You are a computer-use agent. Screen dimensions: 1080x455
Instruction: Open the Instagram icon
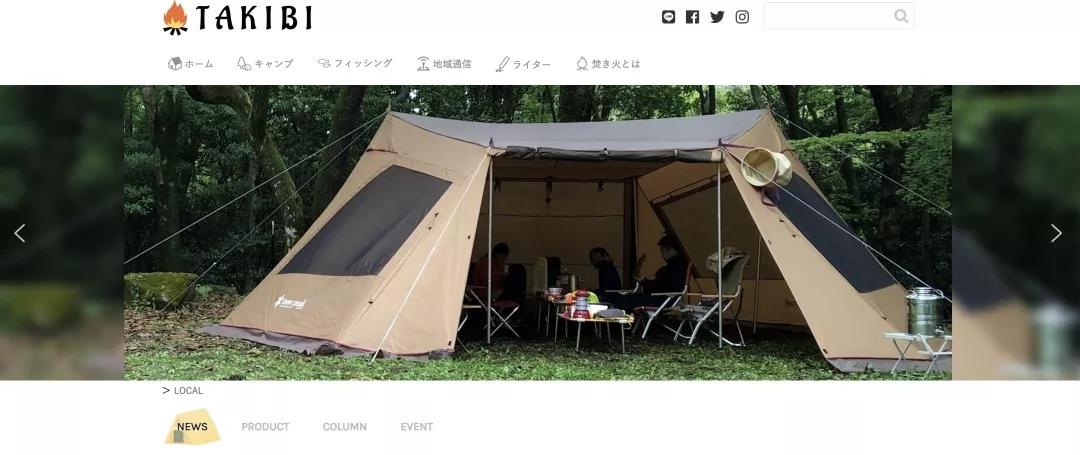[x=742, y=17]
